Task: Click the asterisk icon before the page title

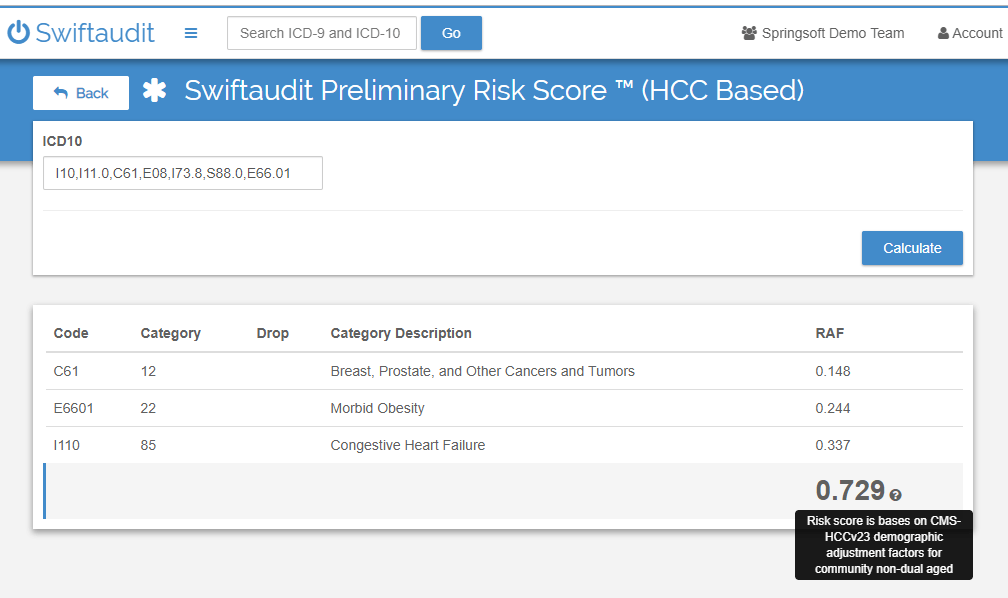Action: coord(154,91)
